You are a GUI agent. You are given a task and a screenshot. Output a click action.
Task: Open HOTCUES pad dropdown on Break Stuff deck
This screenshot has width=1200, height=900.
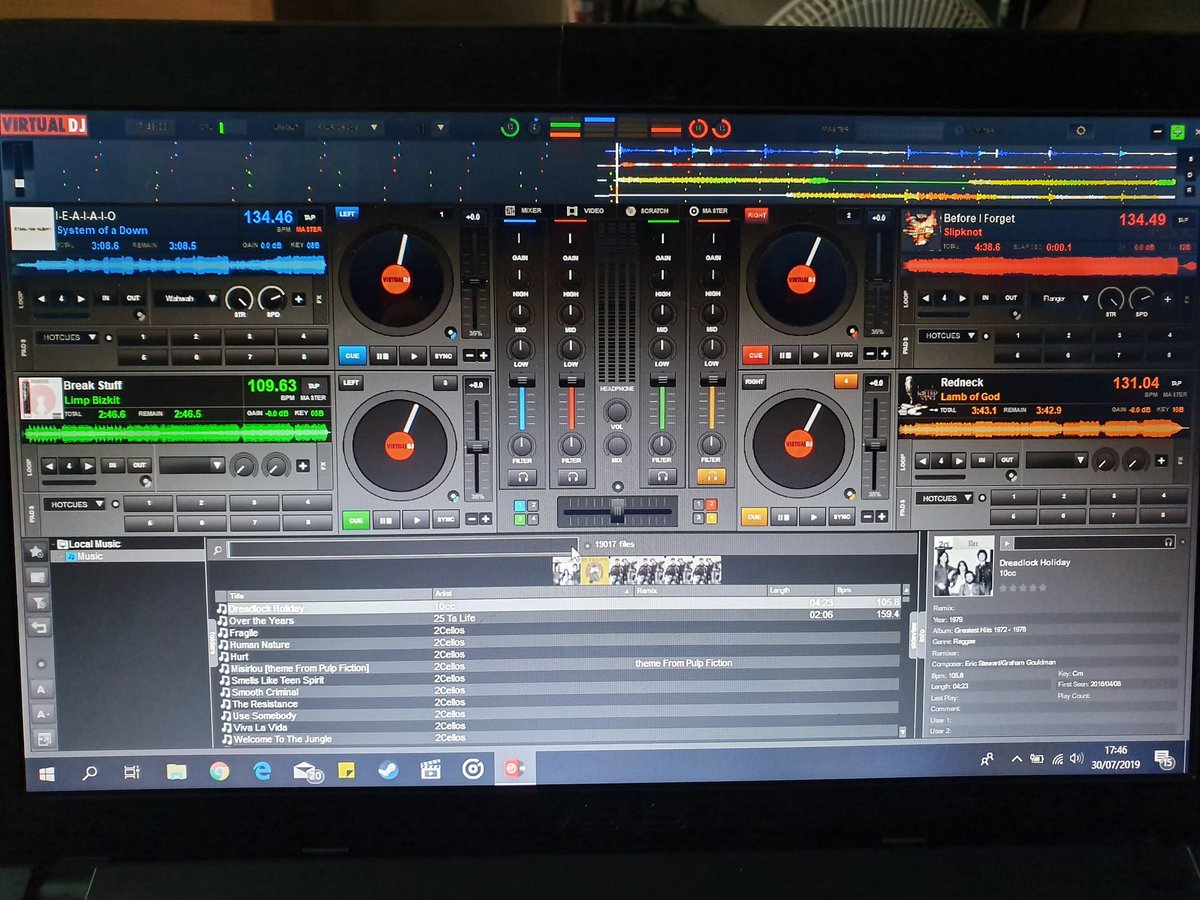pos(74,504)
